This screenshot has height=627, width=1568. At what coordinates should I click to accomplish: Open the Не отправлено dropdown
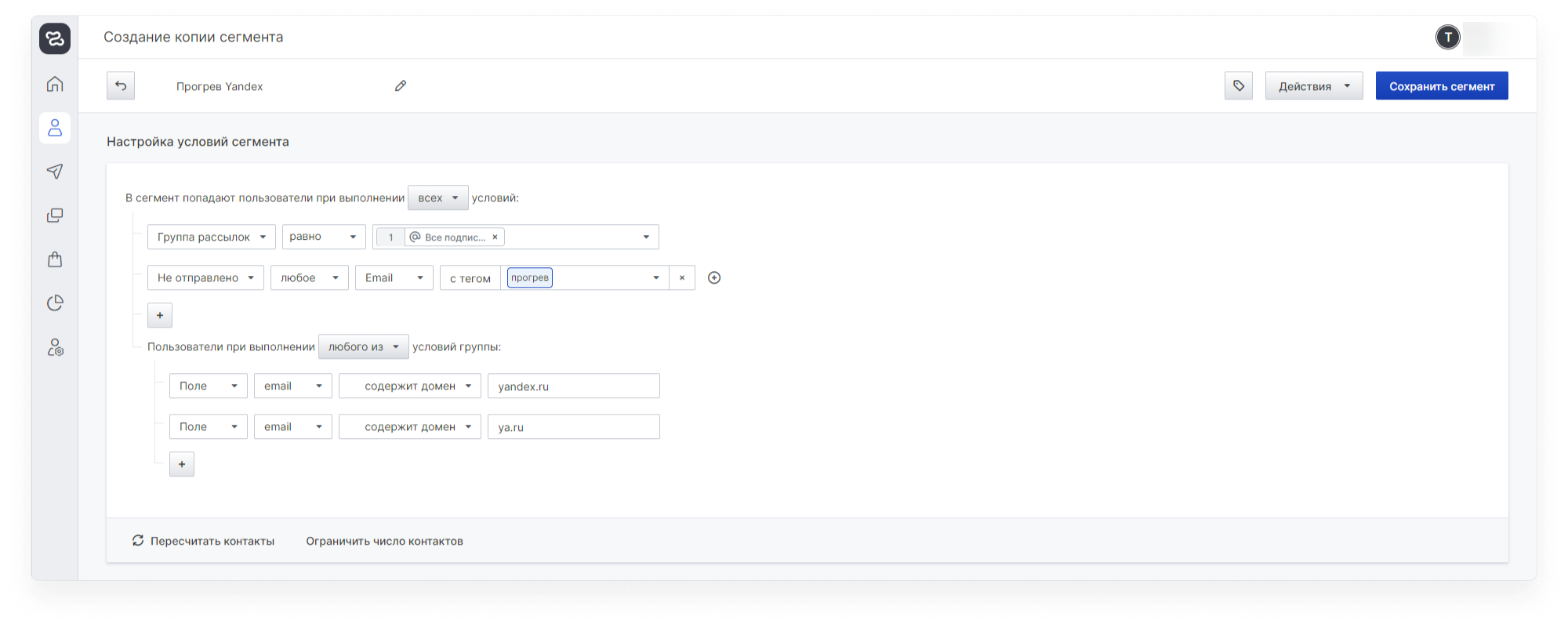coord(205,277)
